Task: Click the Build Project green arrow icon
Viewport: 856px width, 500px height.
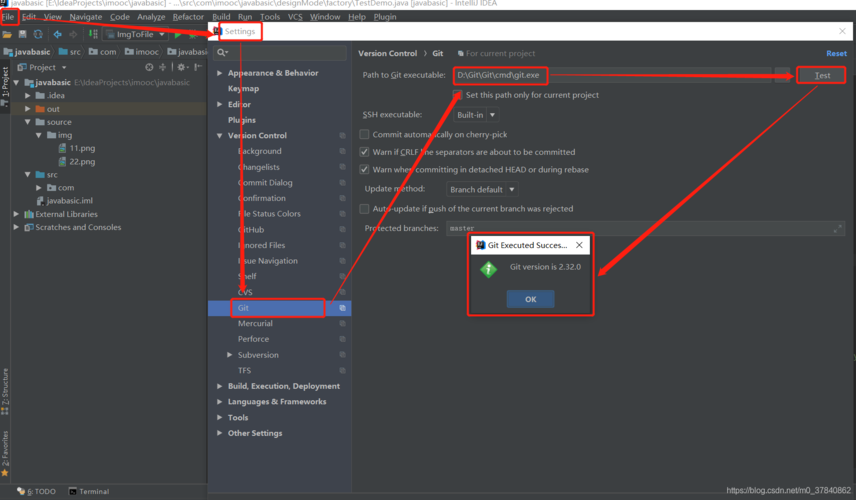Action: [93, 34]
